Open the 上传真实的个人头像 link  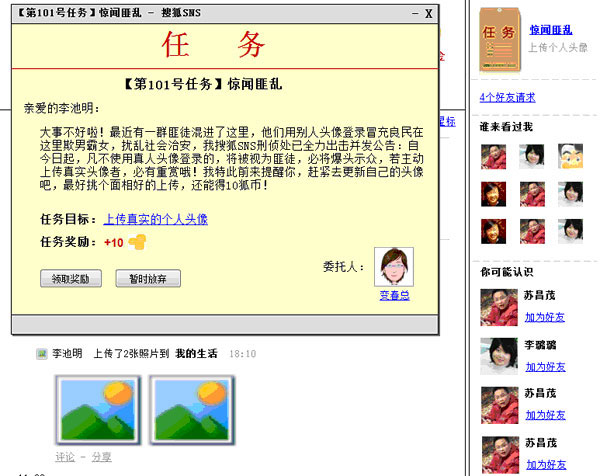coord(156,219)
